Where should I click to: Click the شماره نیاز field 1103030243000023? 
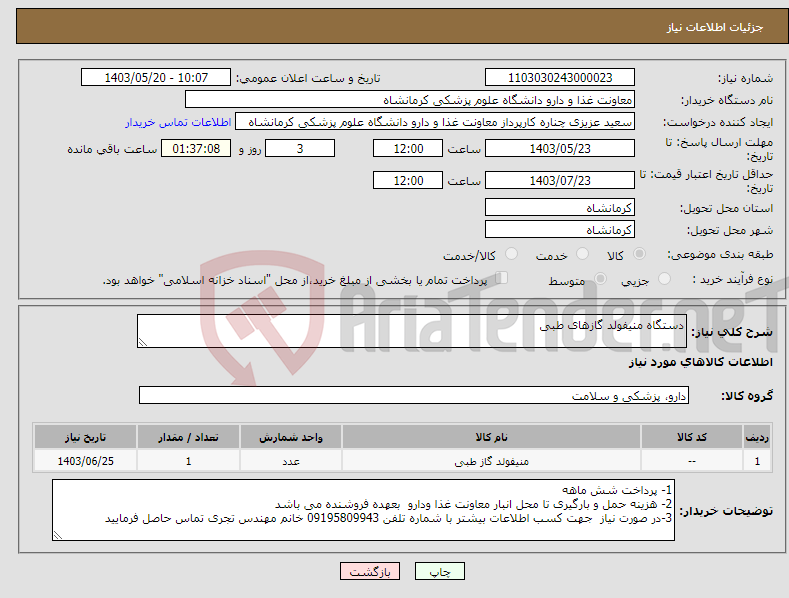(x=560, y=78)
